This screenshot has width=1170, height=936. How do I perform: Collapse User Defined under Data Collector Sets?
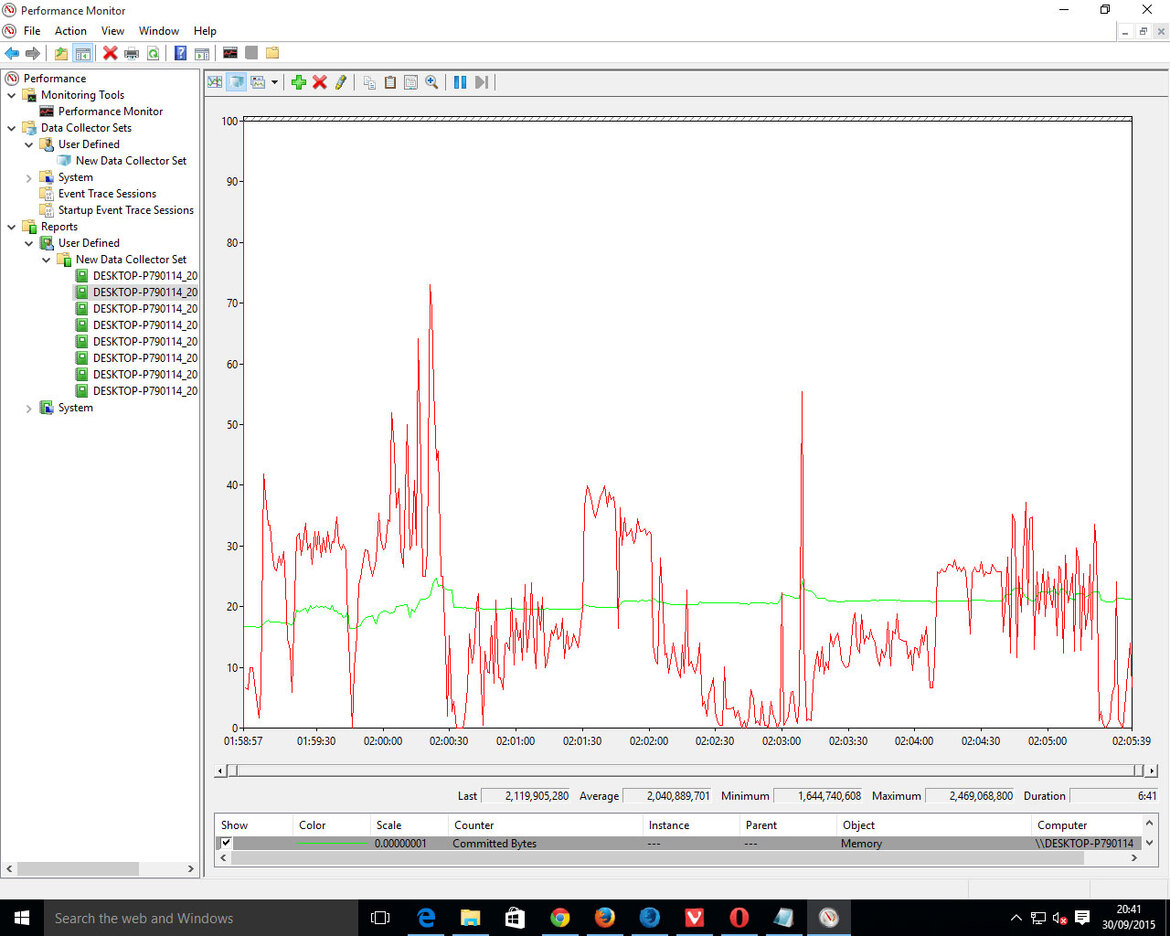pyautogui.click(x=29, y=145)
